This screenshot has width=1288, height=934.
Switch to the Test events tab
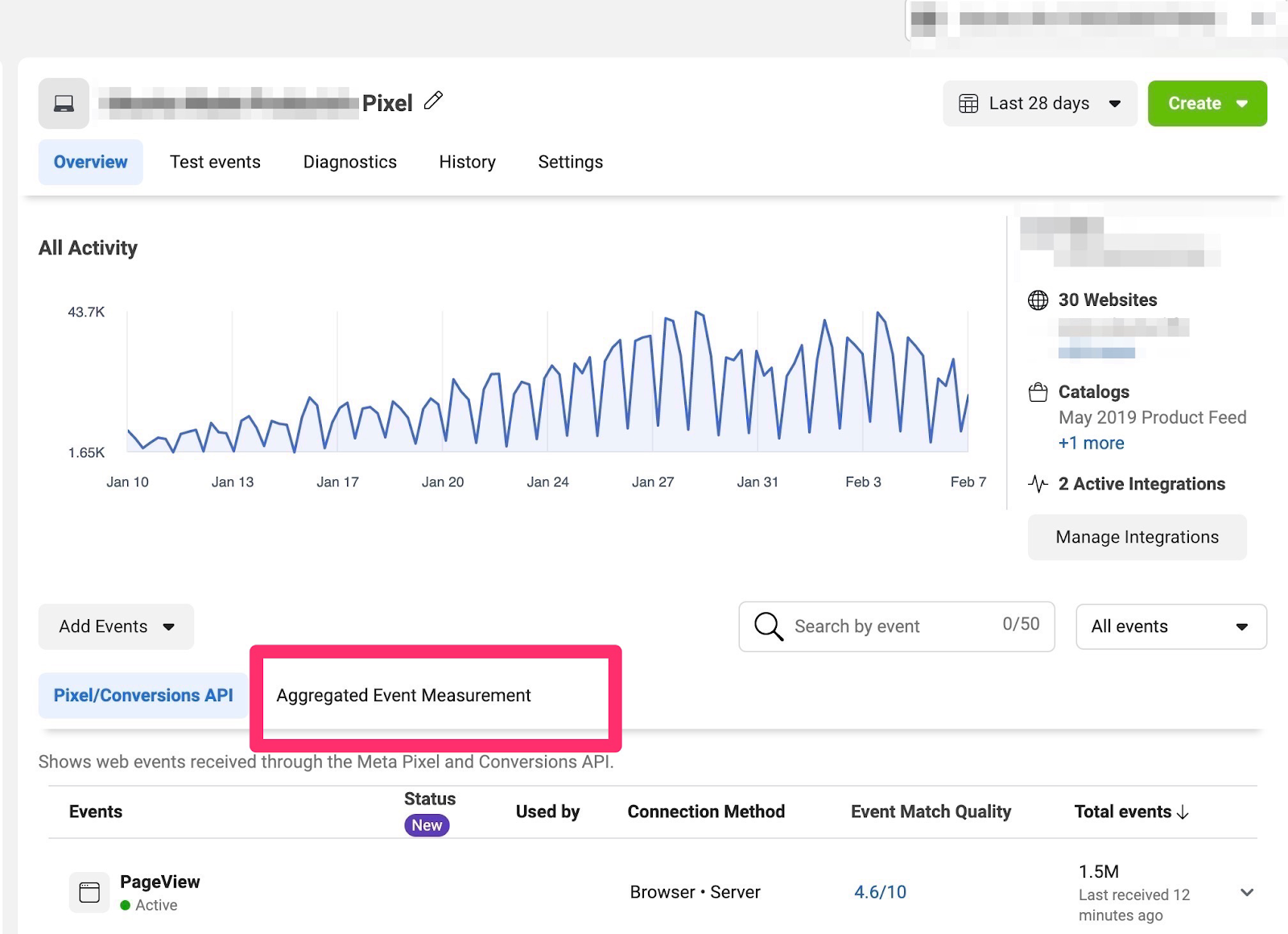pos(215,162)
